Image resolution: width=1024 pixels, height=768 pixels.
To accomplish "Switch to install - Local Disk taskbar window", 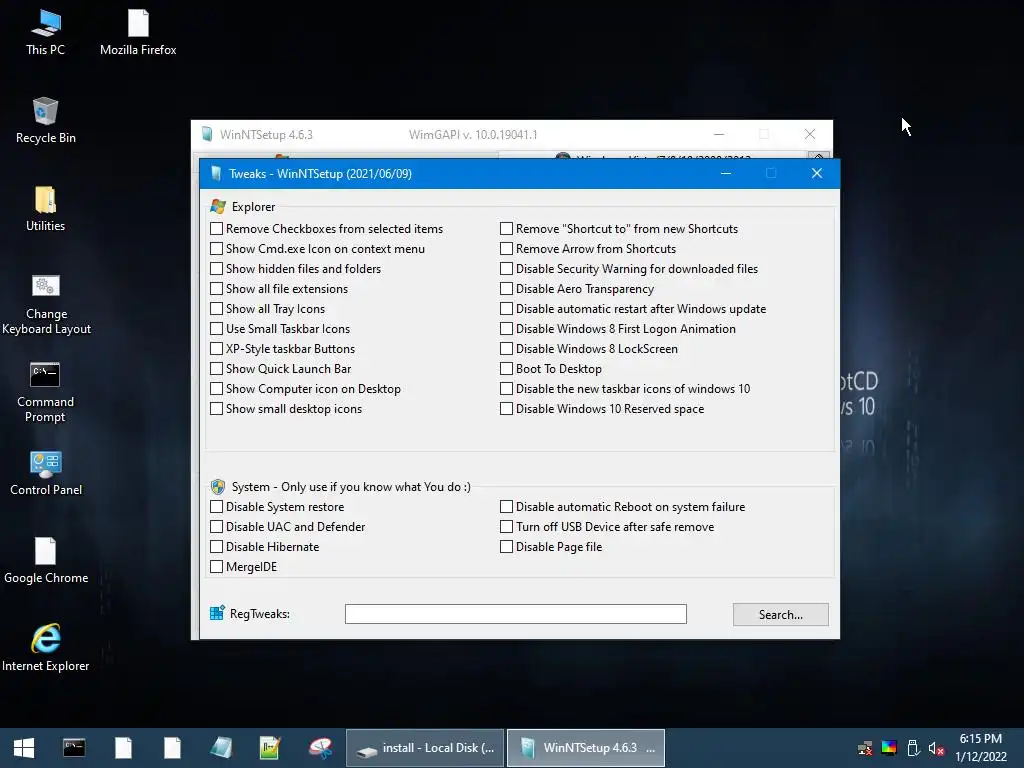I will pyautogui.click(x=425, y=748).
